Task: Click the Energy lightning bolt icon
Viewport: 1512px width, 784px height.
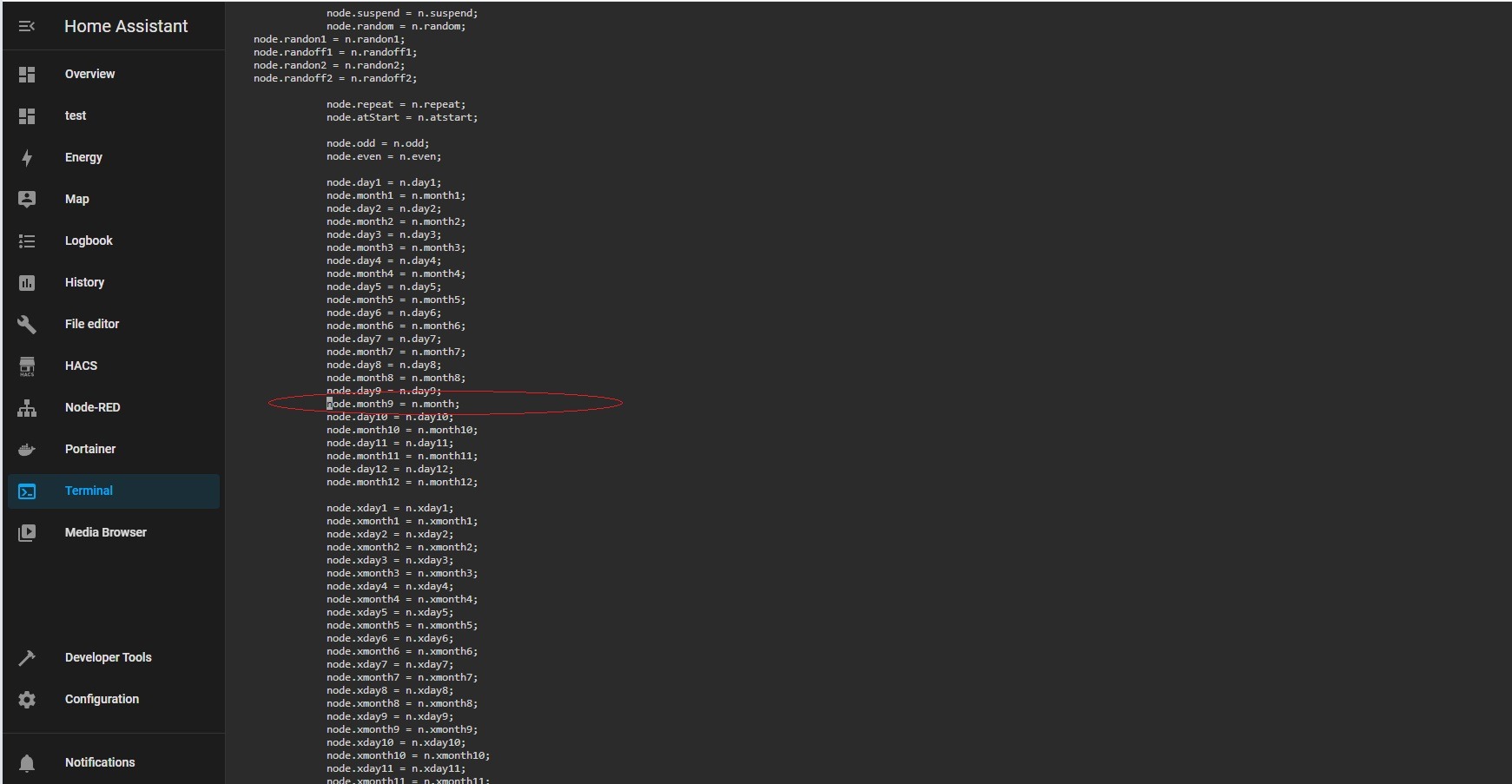Action: point(27,158)
